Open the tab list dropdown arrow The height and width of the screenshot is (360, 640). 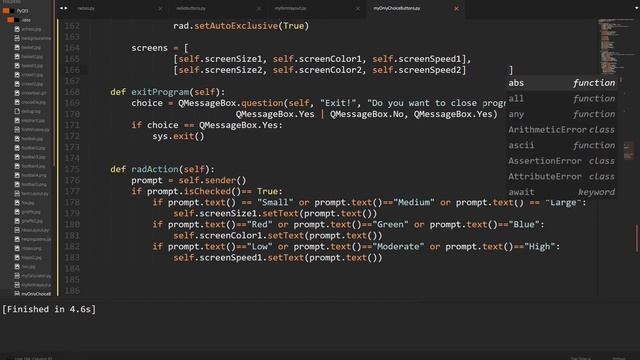click(636, 7)
